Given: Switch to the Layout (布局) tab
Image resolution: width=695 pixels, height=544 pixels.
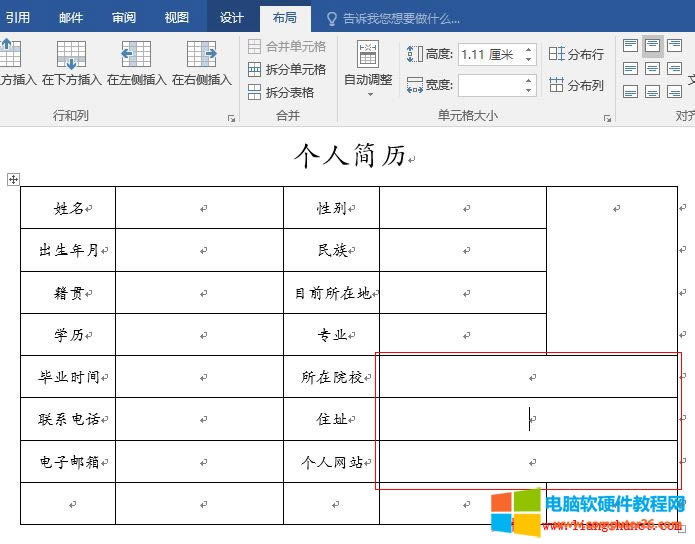Looking at the screenshot, I should pos(285,17).
